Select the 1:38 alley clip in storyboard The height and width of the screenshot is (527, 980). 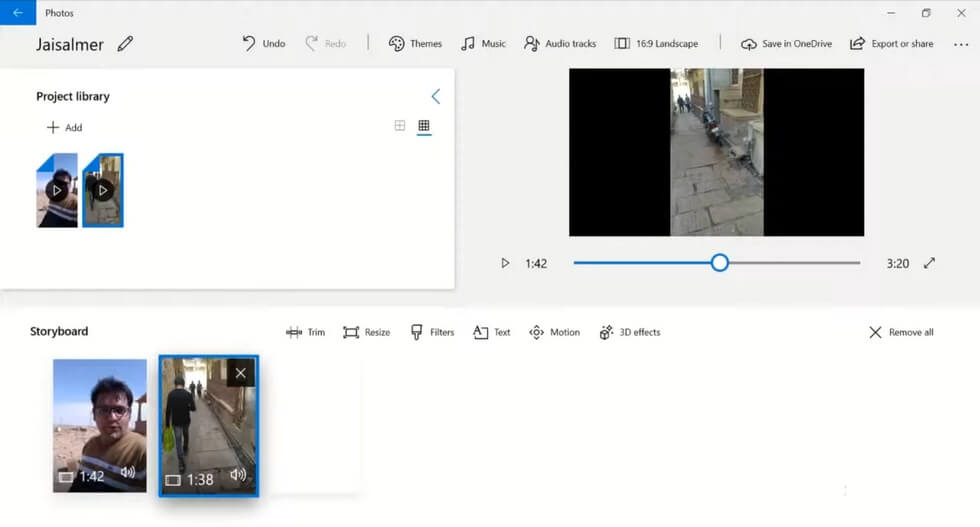pos(208,426)
